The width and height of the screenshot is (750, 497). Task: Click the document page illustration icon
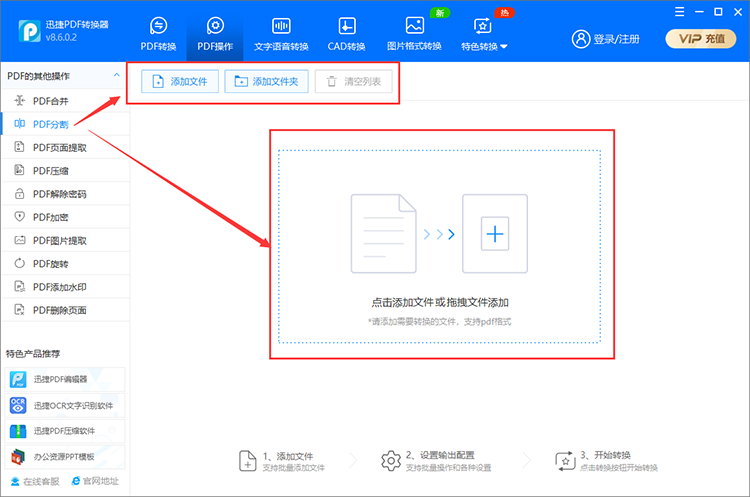click(x=384, y=234)
